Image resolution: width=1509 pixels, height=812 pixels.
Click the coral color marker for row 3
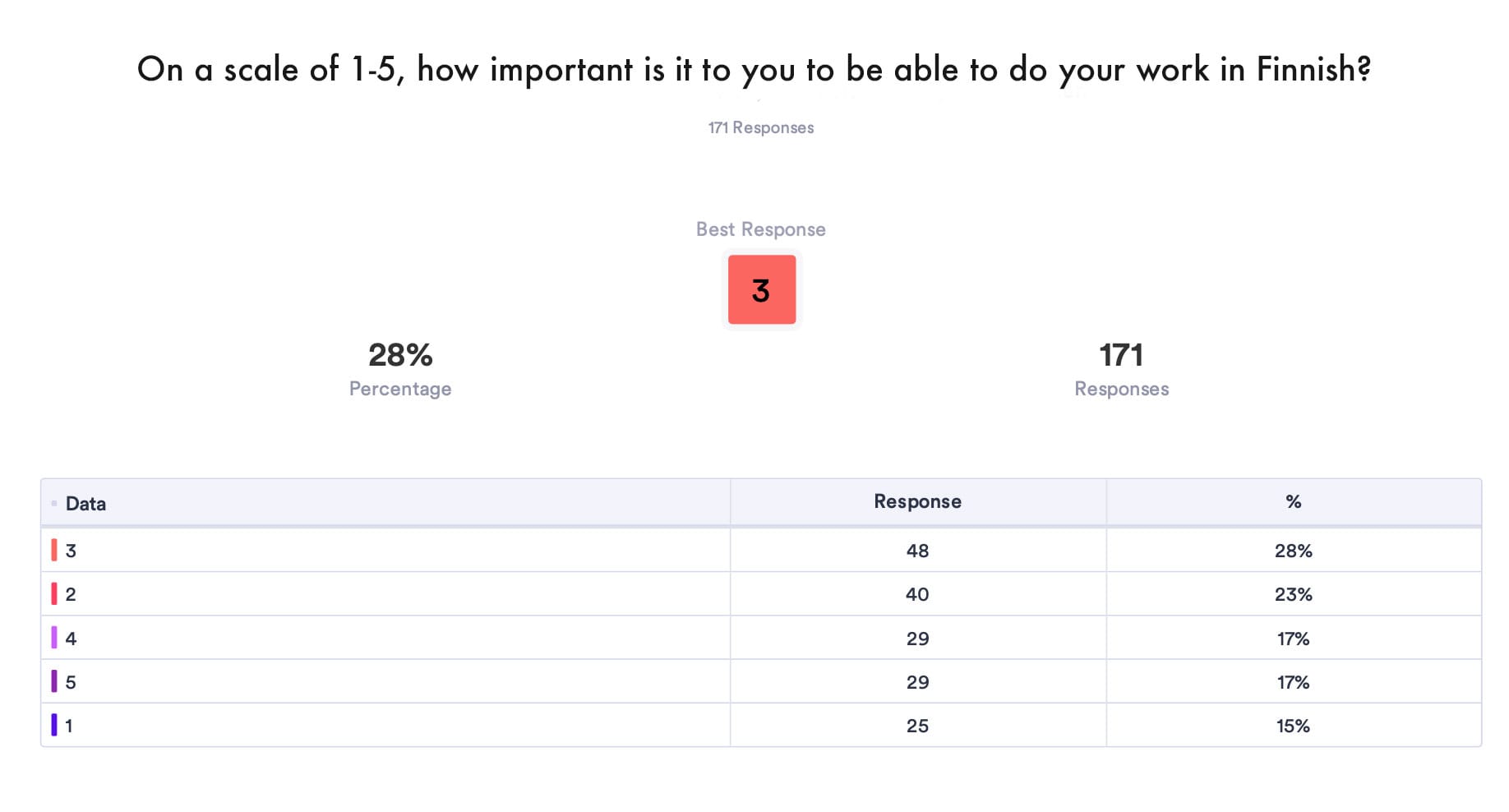(54, 550)
